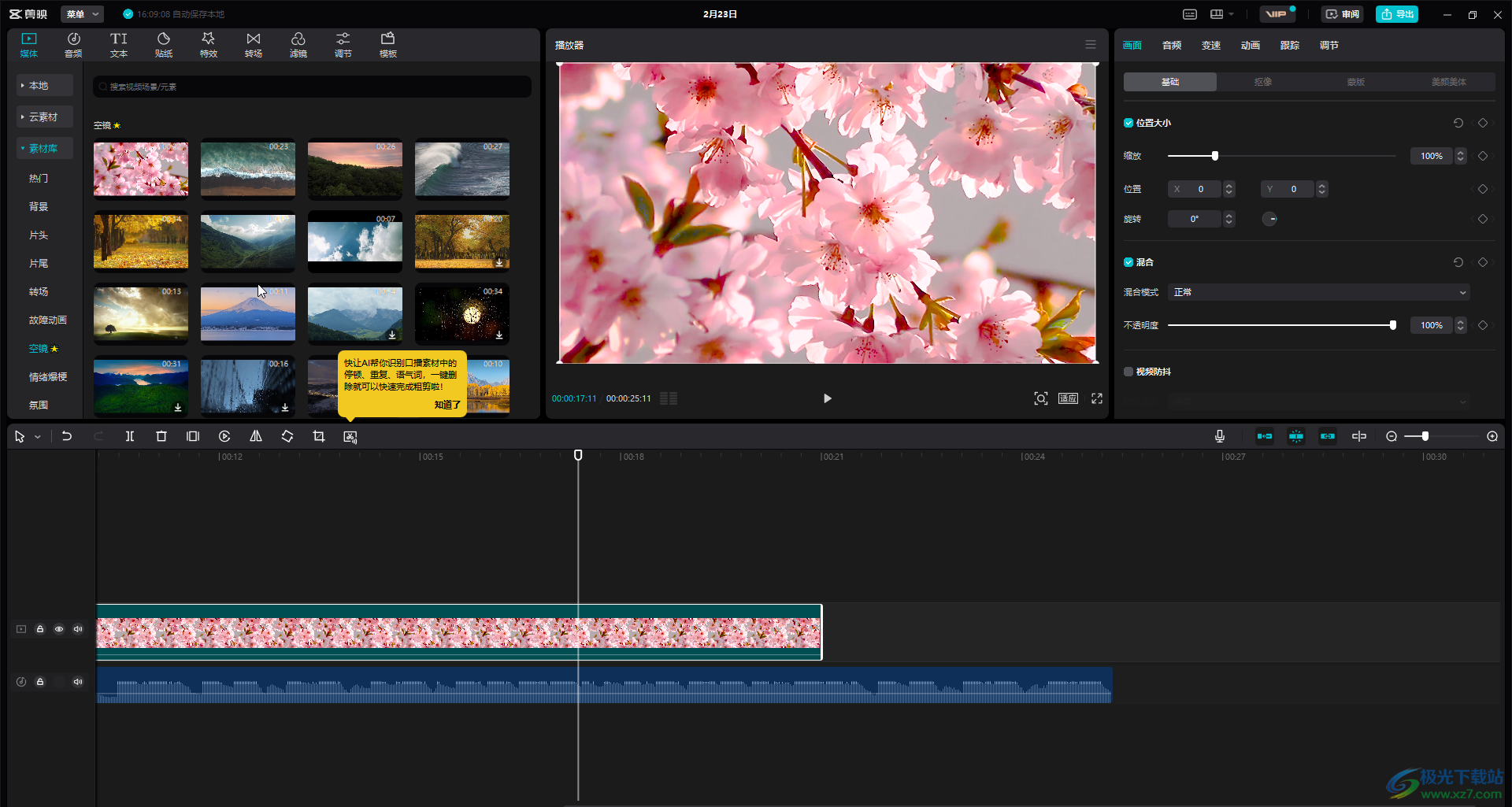Open the player panel hamburger menu
The image size is (1512, 807).
tap(1091, 45)
